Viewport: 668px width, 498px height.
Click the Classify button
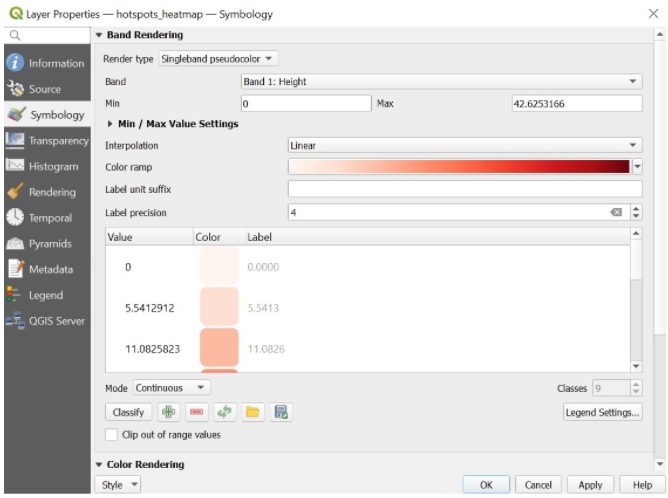click(128, 412)
